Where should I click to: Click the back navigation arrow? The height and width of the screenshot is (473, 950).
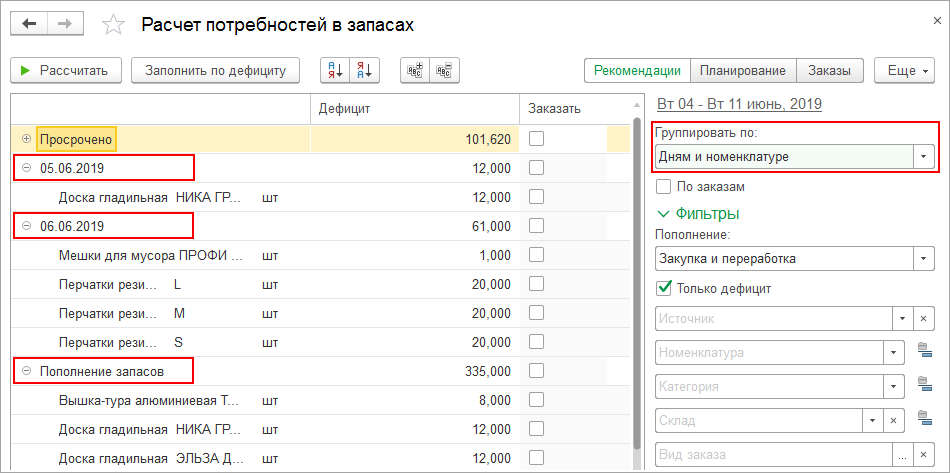click(28, 24)
